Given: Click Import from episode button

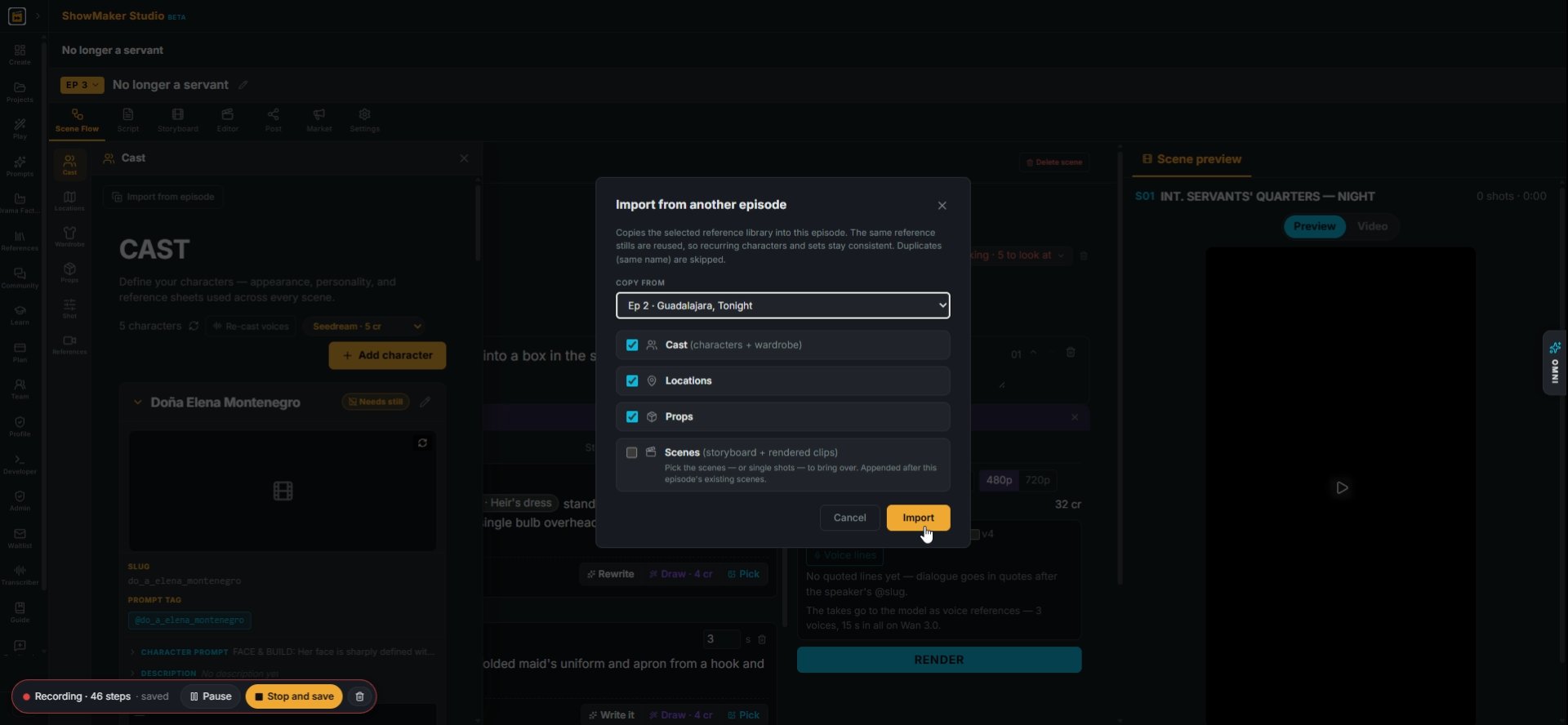Looking at the screenshot, I should coord(163,197).
